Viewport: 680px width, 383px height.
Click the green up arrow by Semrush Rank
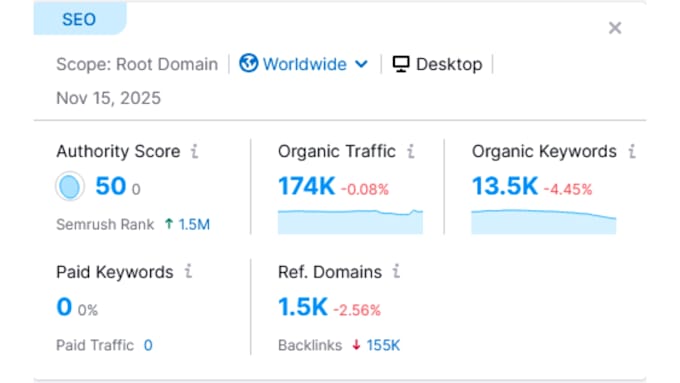coord(169,224)
